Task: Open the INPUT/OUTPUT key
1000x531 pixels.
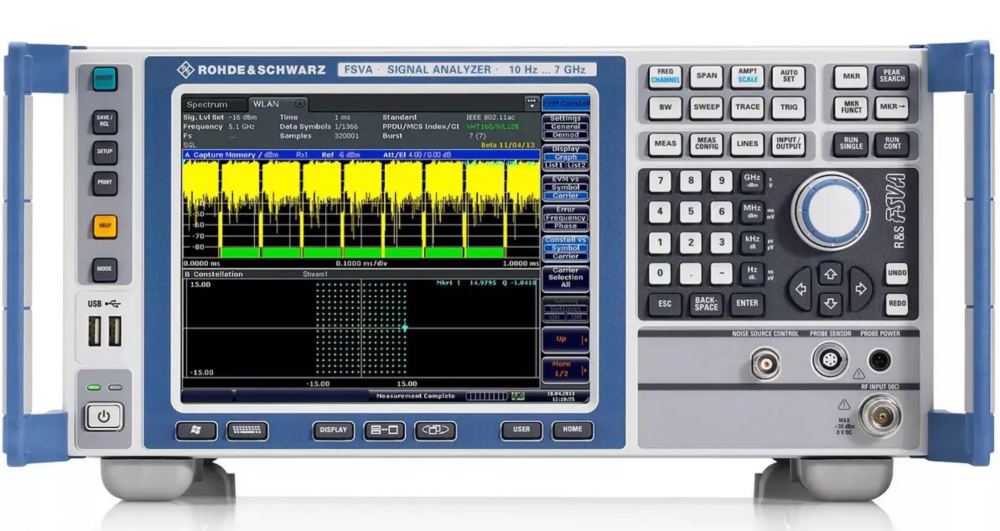Action: click(x=789, y=145)
